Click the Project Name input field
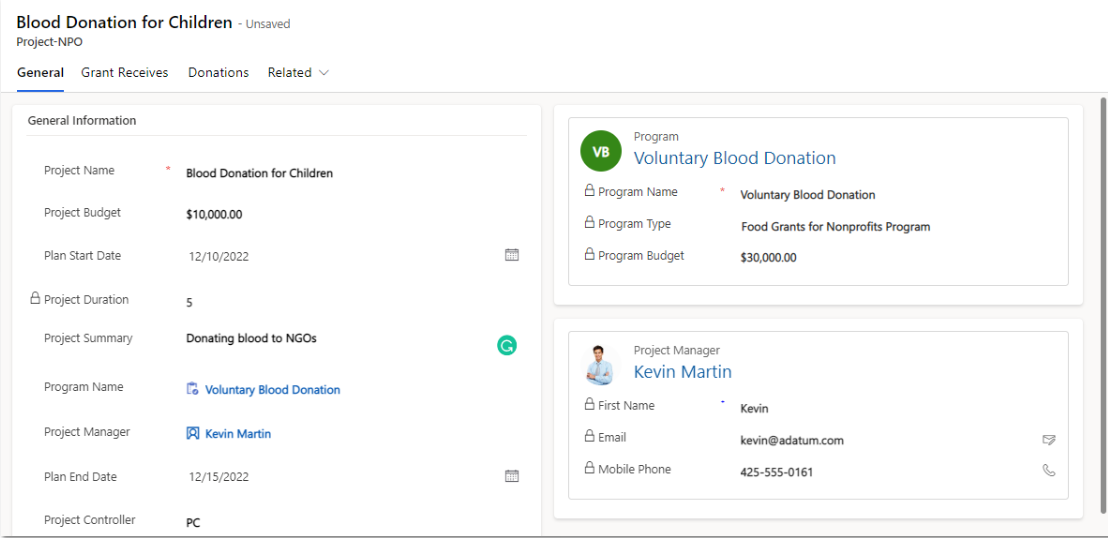The height and width of the screenshot is (538, 1108). click(340, 173)
